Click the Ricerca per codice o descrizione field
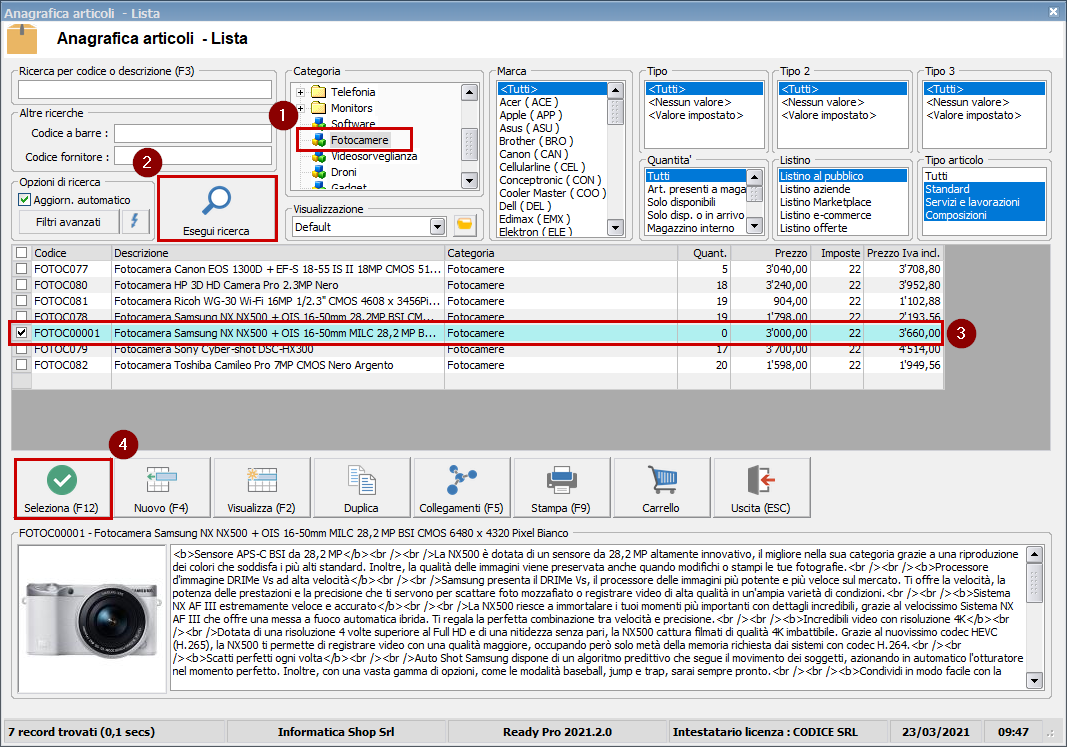The image size is (1067, 747). click(145, 90)
